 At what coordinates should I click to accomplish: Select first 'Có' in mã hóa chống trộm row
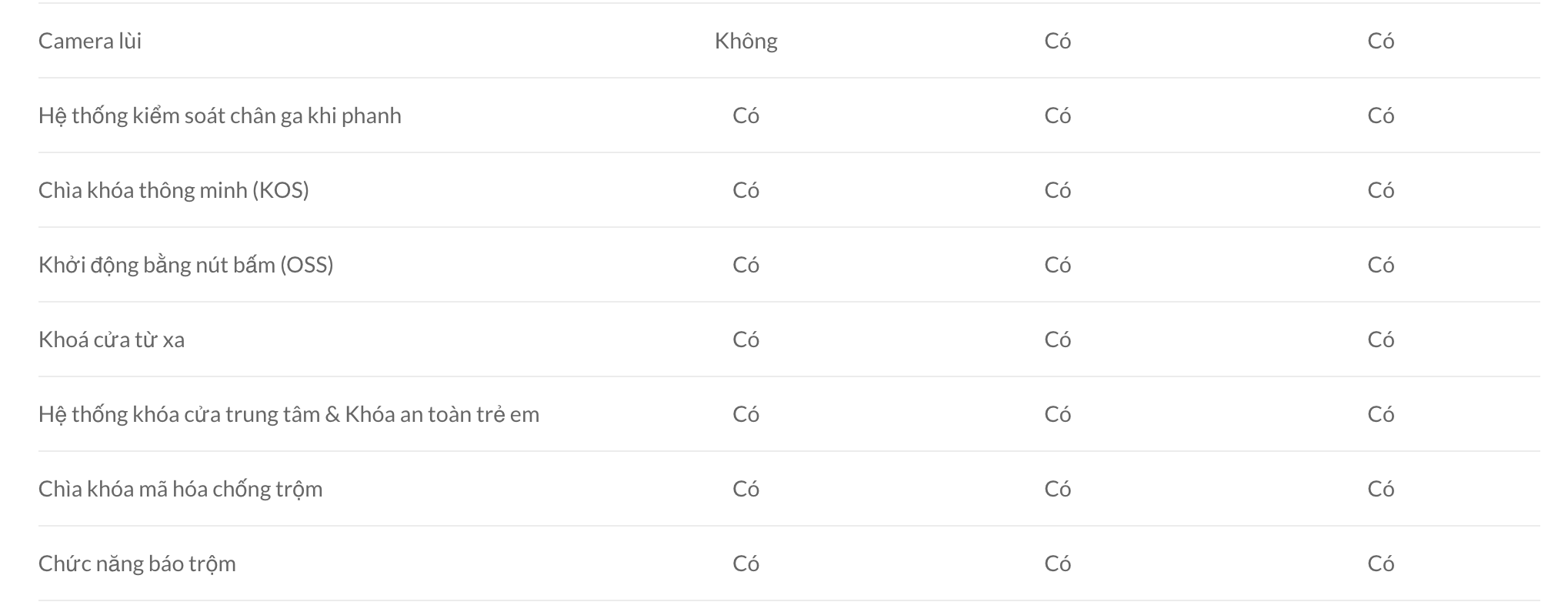click(x=746, y=489)
